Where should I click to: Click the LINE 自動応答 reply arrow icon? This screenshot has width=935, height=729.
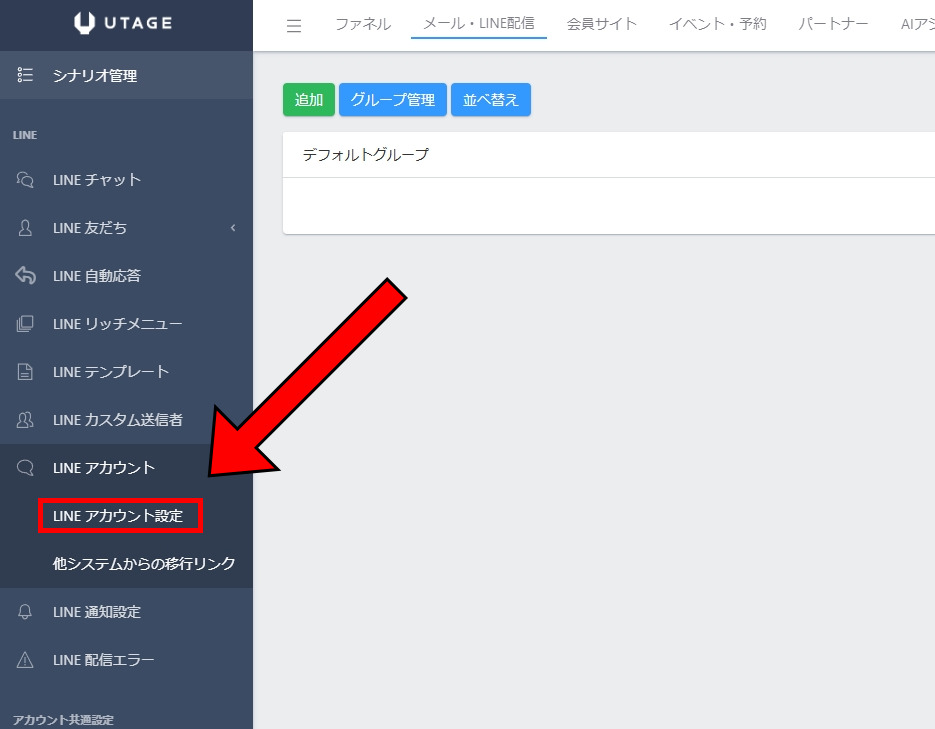click(26, 276)
